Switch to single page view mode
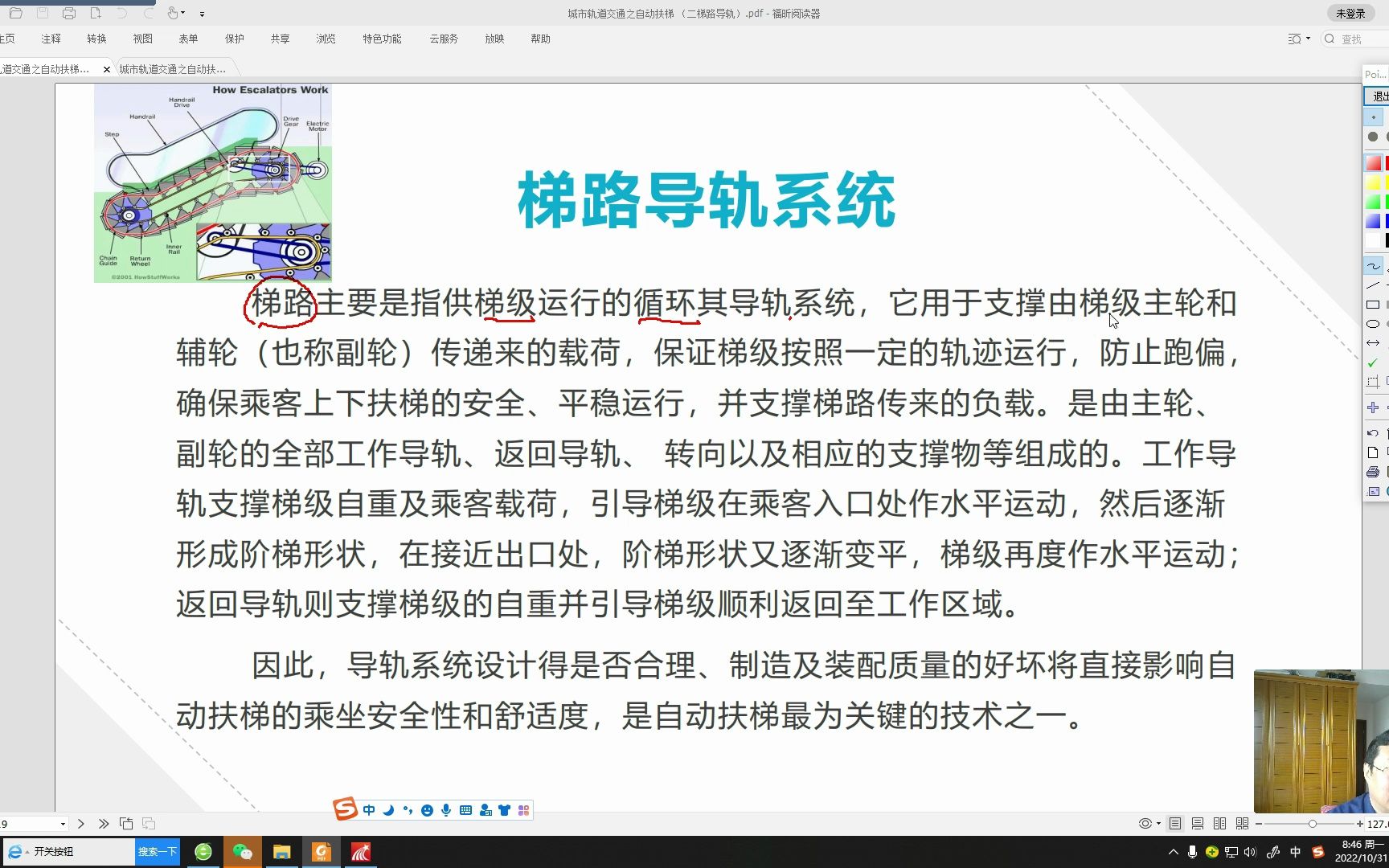Screen dimensions: 1389x868 click(1175, 823)
